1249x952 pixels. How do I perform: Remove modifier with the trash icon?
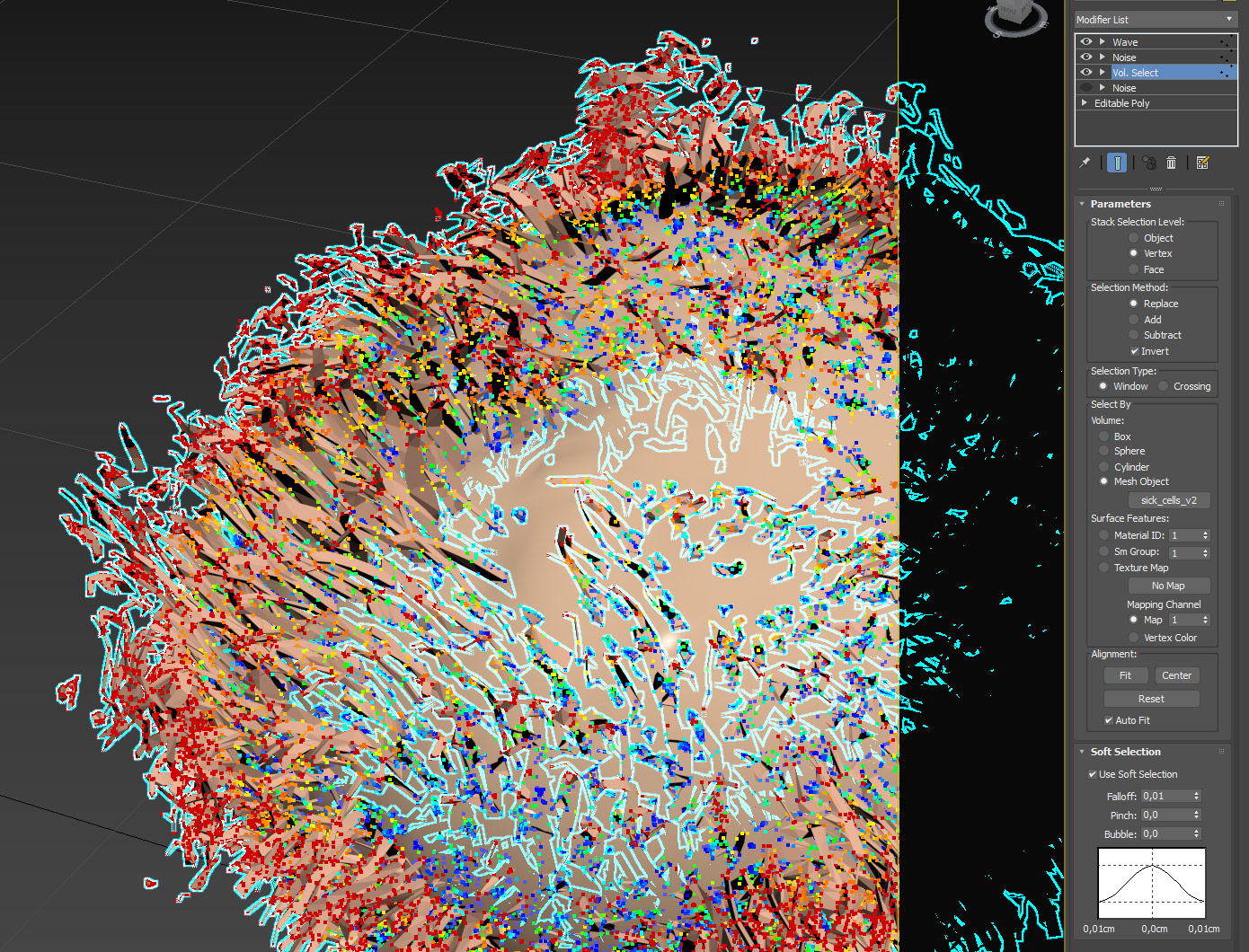(x=1171, y=163)
